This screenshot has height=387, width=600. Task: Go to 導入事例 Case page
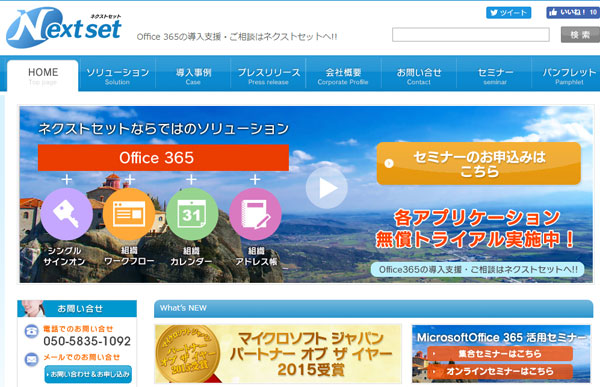pos(193,75)
